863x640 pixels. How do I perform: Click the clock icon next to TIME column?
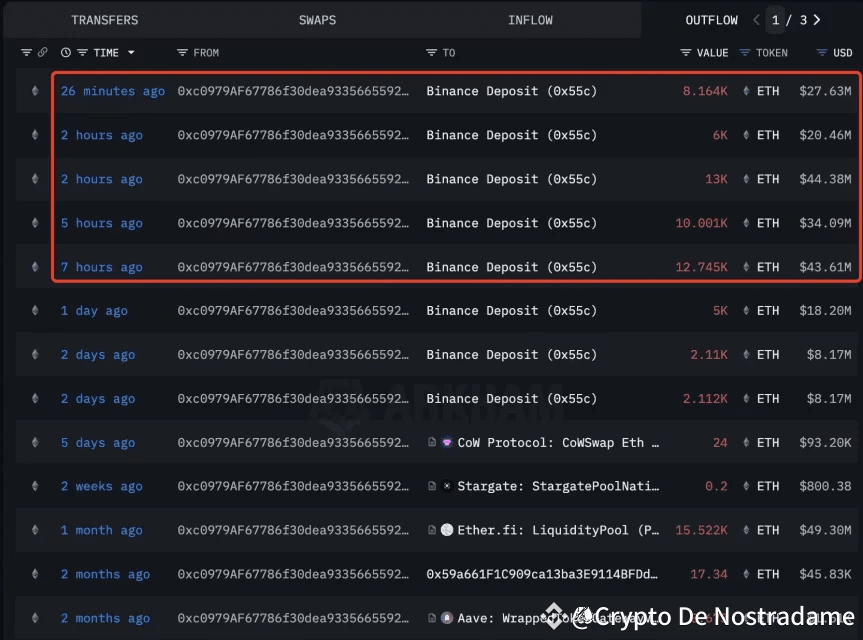click(65, 52)
